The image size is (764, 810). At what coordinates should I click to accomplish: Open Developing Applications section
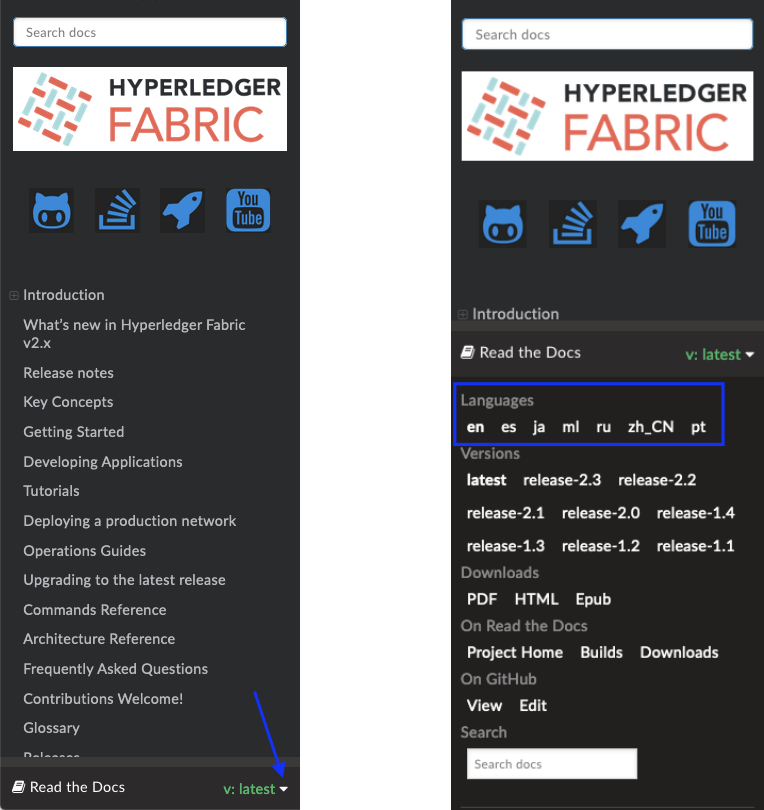coord(103,462)
